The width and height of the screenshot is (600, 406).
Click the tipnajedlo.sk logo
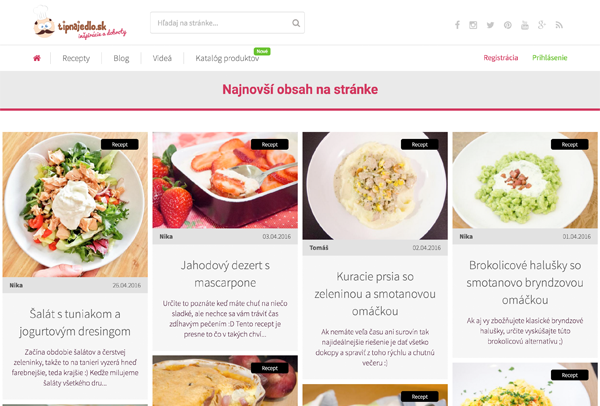point(80,23)
